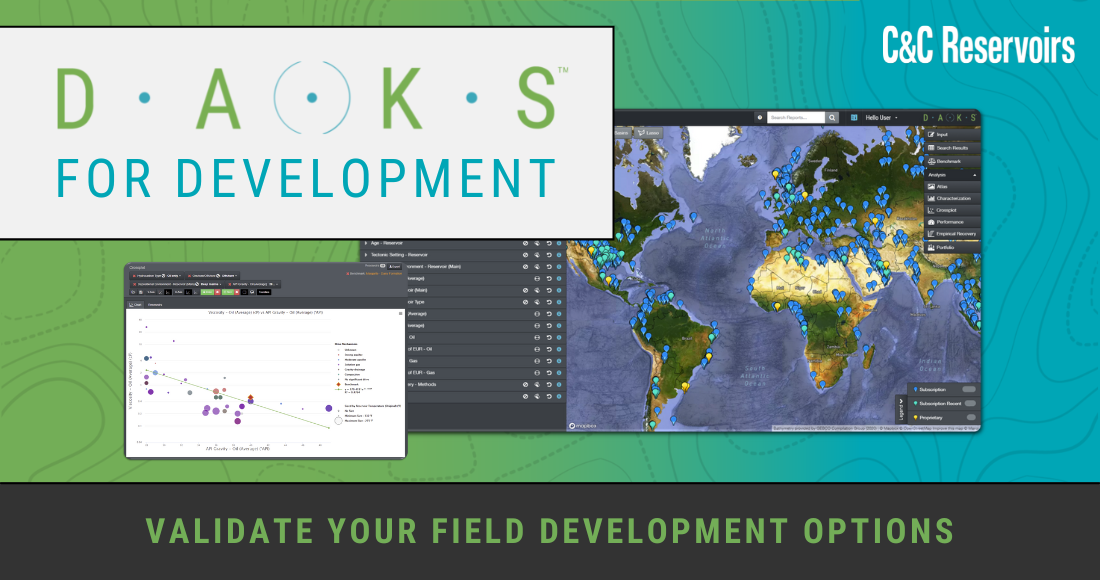Open the Characterization panel
Viewport: 1100px width, 580px height.
(950, 198)
